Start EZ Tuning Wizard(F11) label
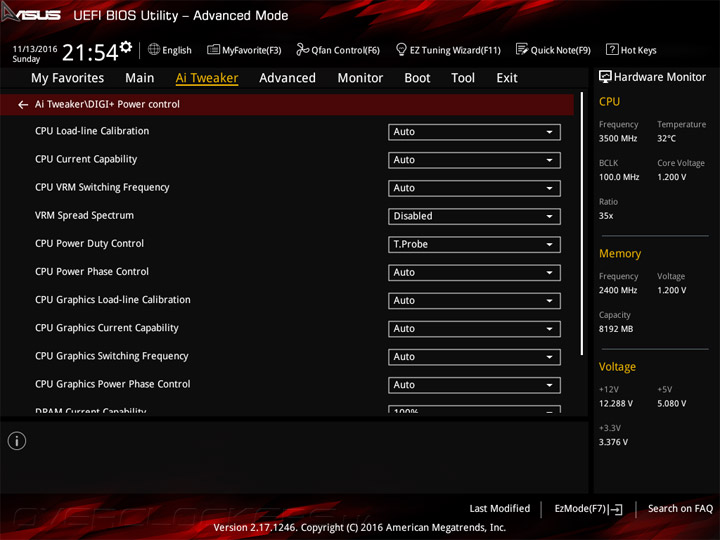The height and width of the screenshot is (540, 720). point(455,50)
